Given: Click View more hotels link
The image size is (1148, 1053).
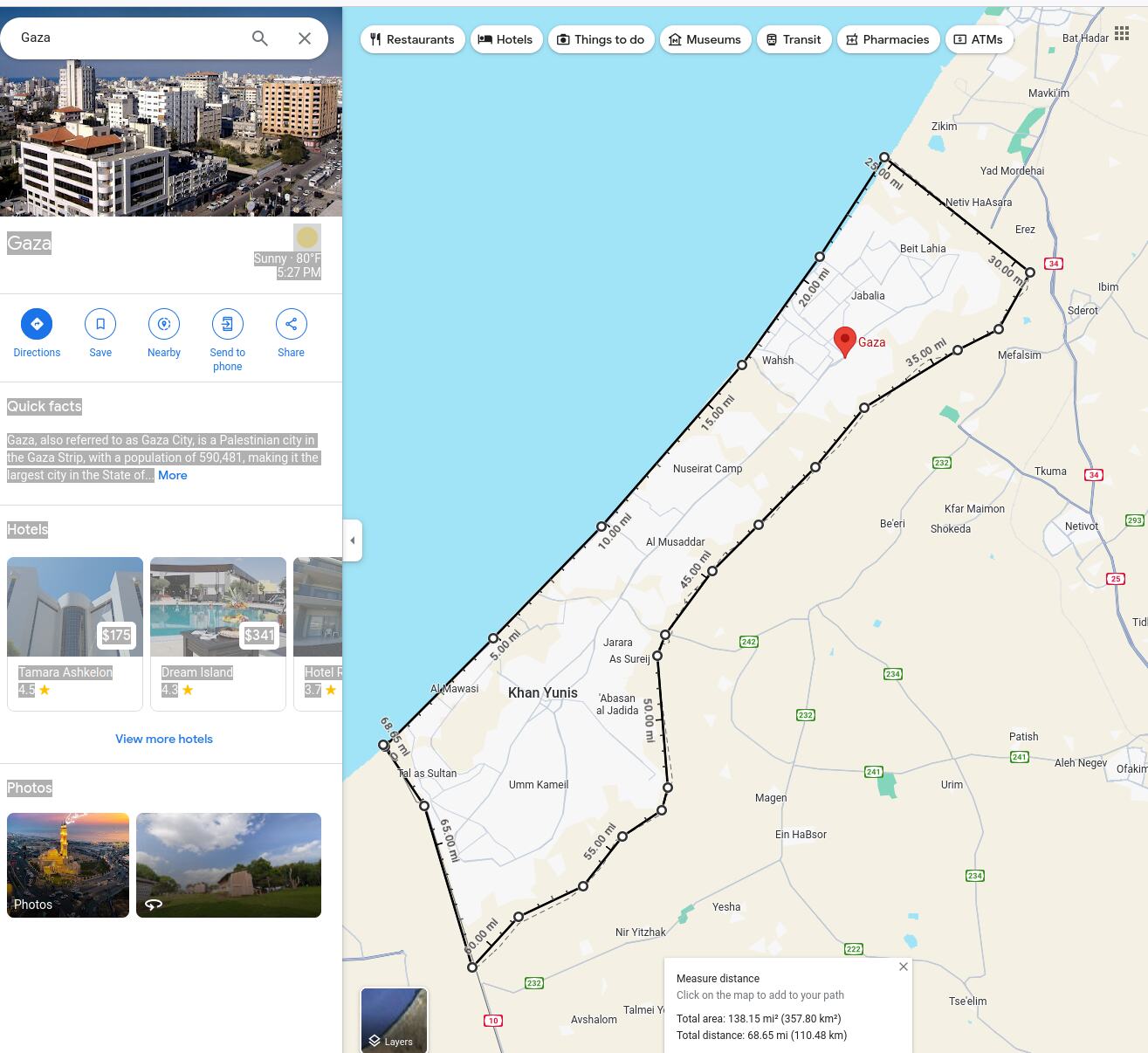Looking at the screenshot, I should click(164, 739).
